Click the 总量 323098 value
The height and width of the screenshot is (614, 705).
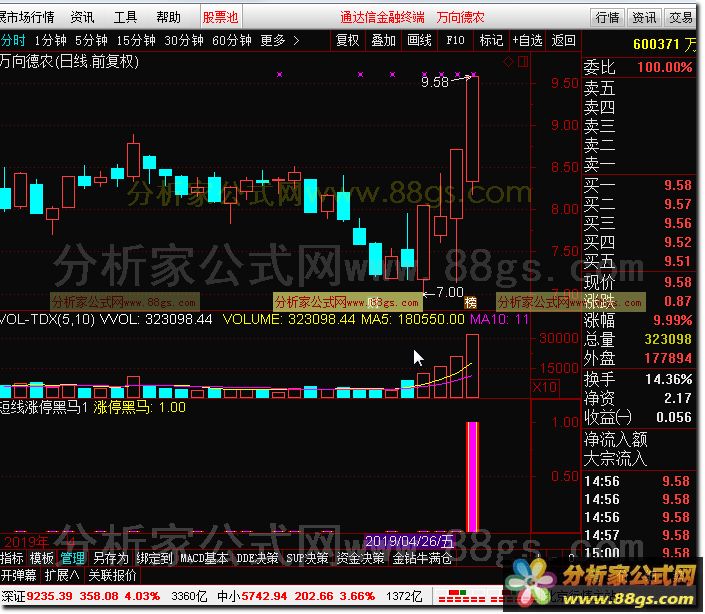tap(668, 339)
